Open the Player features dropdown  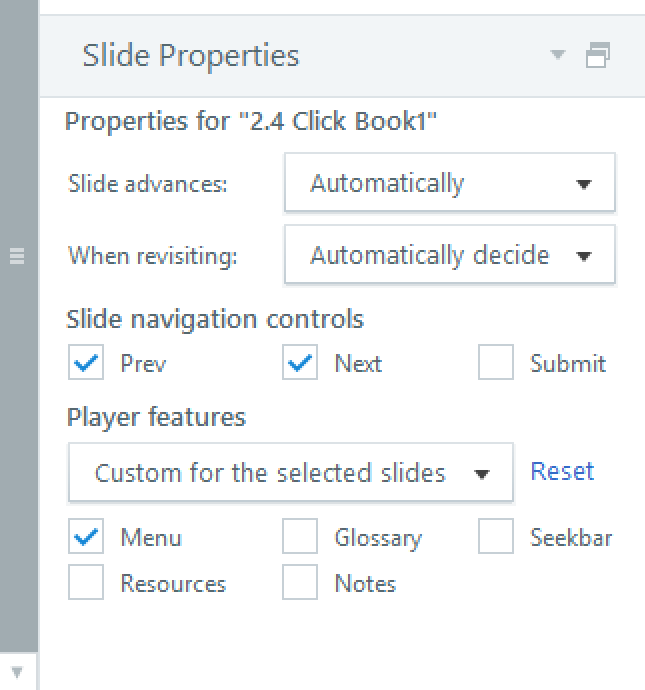pyautogui.click(x=290, y=473)
